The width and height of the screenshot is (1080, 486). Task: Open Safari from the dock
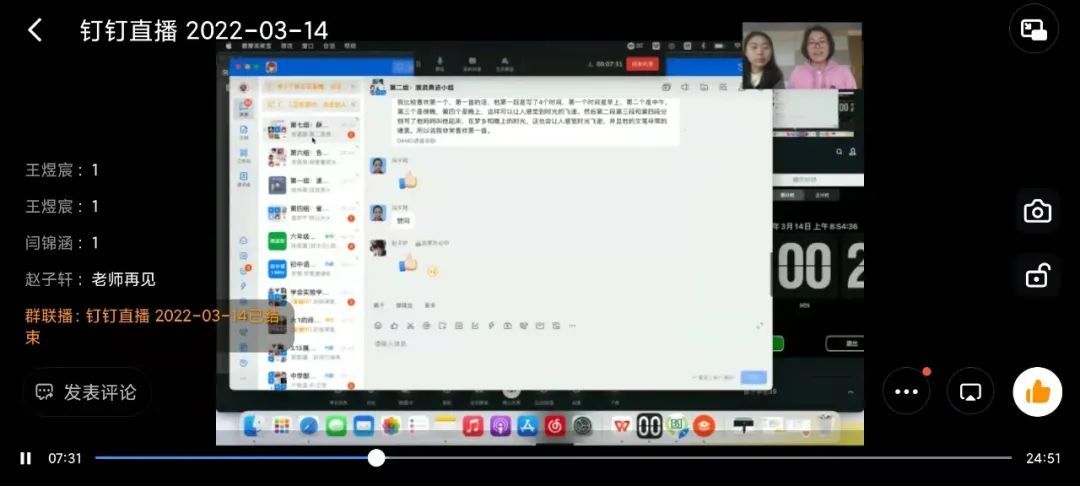coord(309,426)
